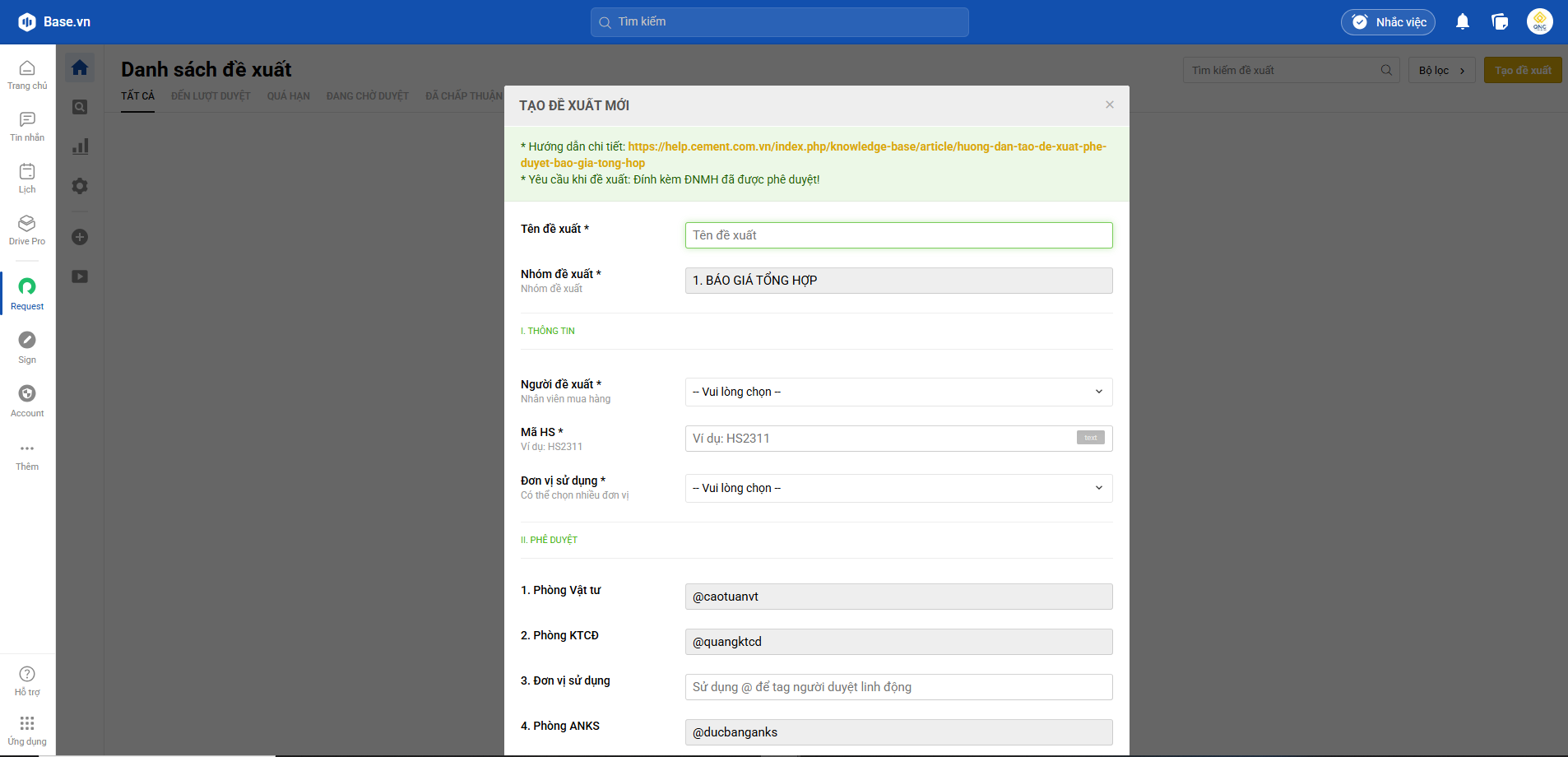Expand the Đơn vị sử dụng dropdown
This screenshot has width=1568, height=757.
(x=898, y=488)
